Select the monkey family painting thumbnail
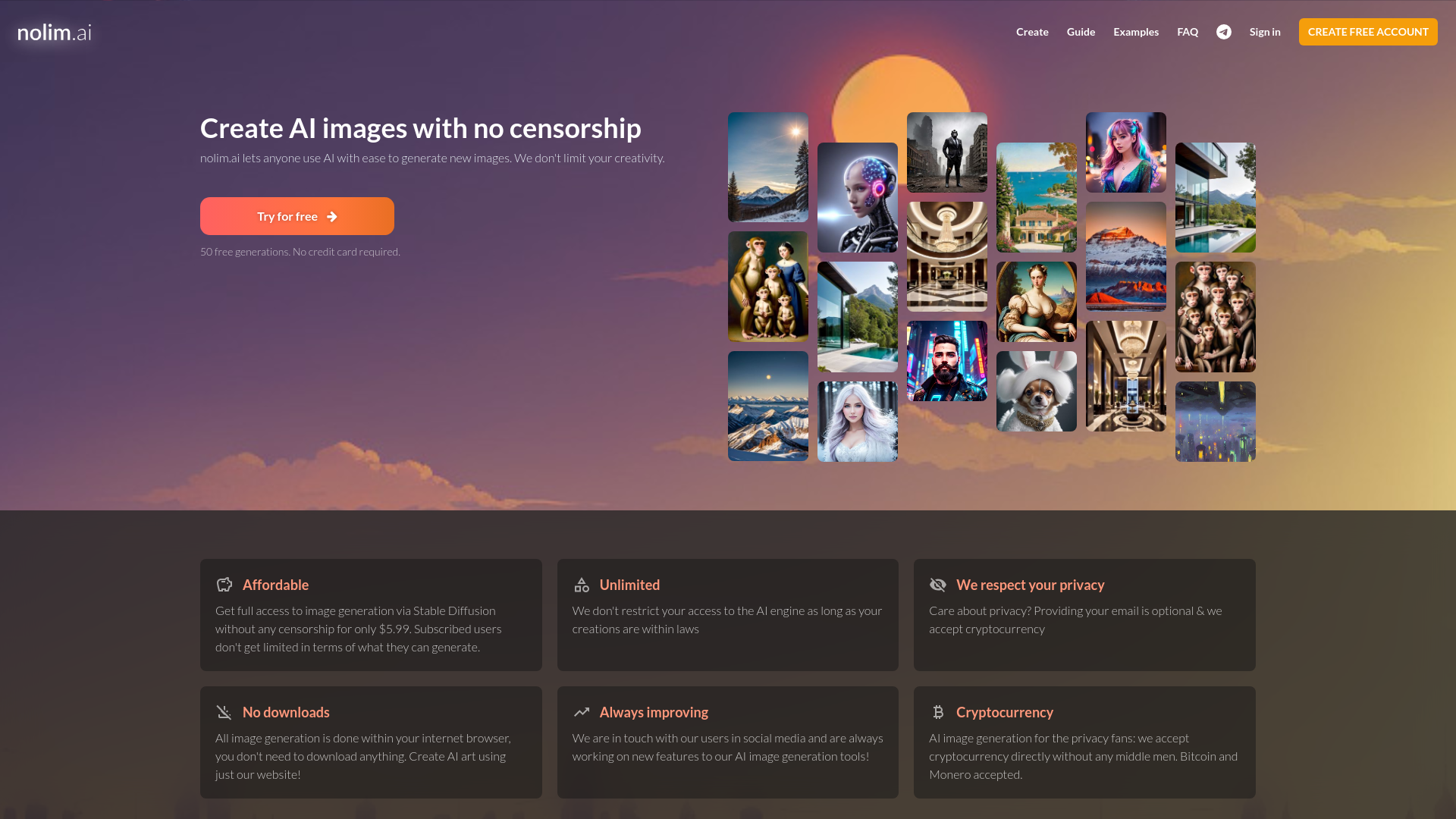This screenshot has width=1456, height=819. coord(767,286)
